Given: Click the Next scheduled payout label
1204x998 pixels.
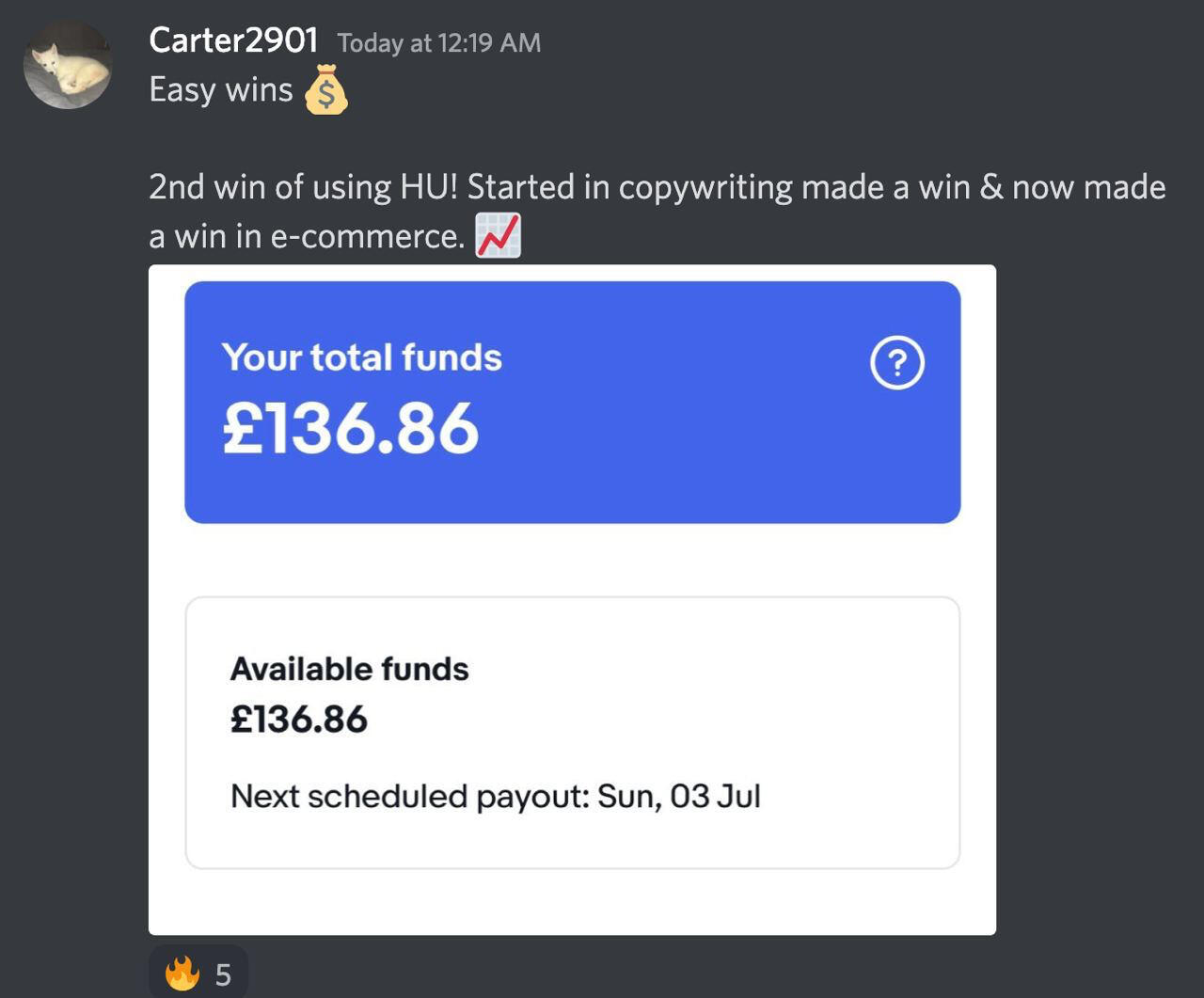Looking at the screenshot, I should pyautogui.click(x=409, y=797).
